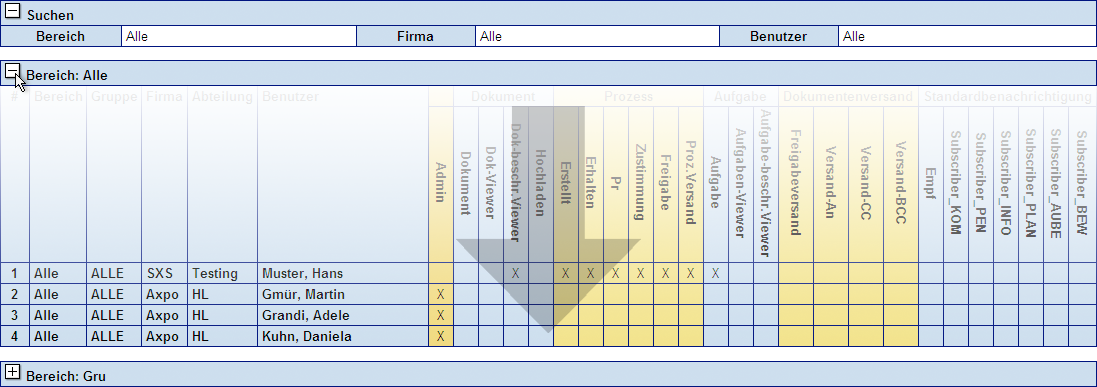Image resolution: width=1097 pixels, height=387 pixels.
Task: Click the Freigabeversand column header
Action: coord(795,183)
